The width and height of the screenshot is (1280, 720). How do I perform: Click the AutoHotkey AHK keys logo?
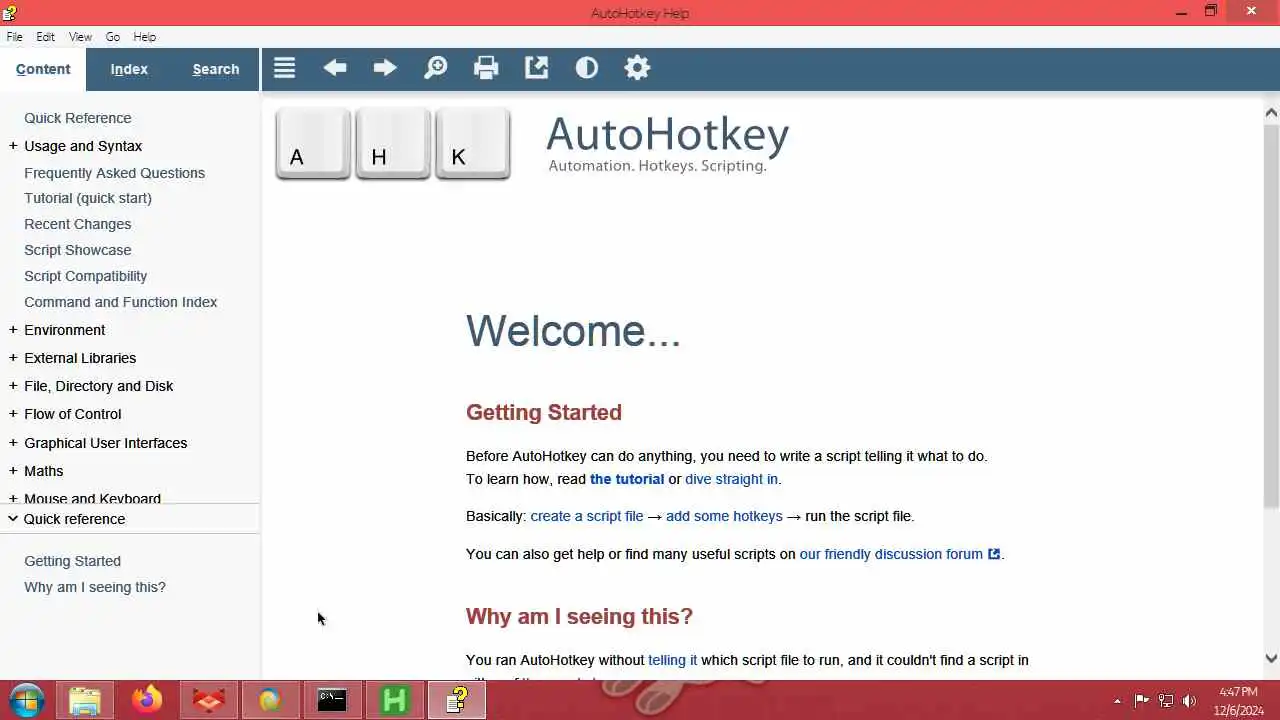coord(392,145)
